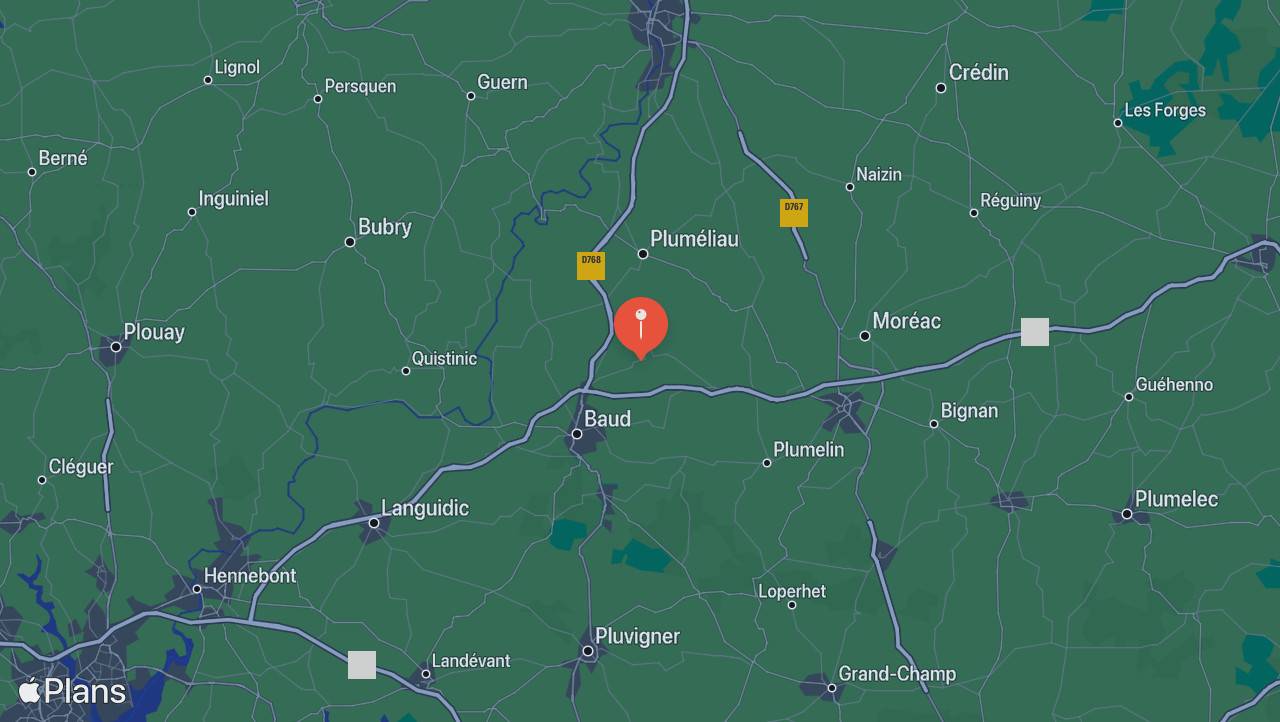Select the Plumelec town label
This screenshot has width=1280, height=722.
tap(1176, 499)
